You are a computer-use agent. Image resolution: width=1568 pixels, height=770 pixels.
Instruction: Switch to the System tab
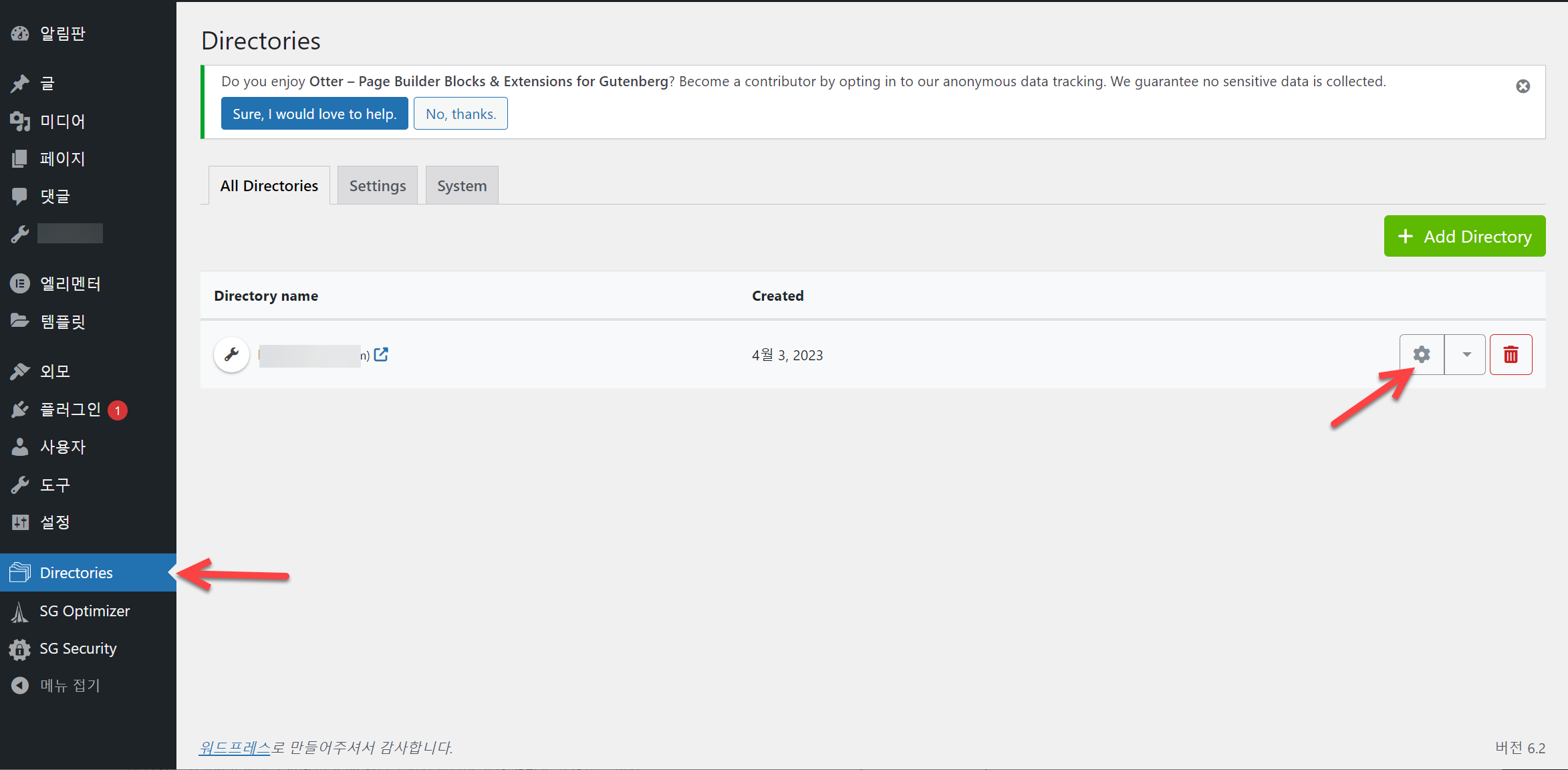pyautogui.click(x=461, y=186)
